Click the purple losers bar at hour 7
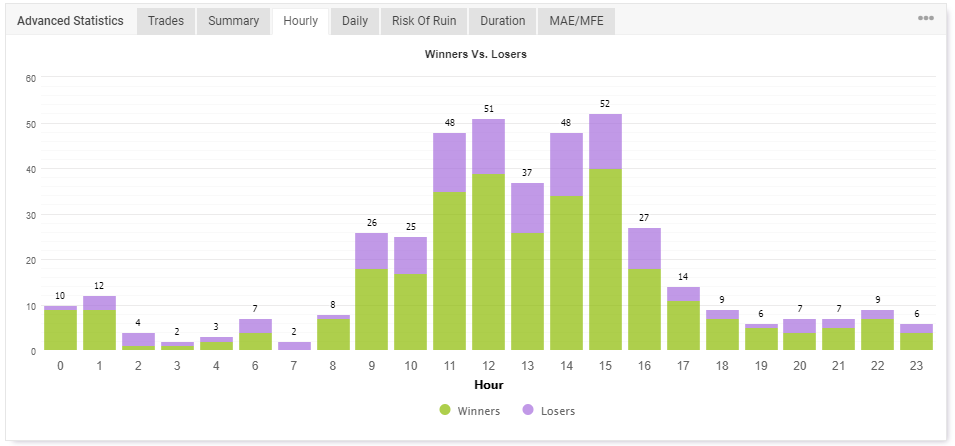This screenshot has width=955, height=446. pos(294,345)
